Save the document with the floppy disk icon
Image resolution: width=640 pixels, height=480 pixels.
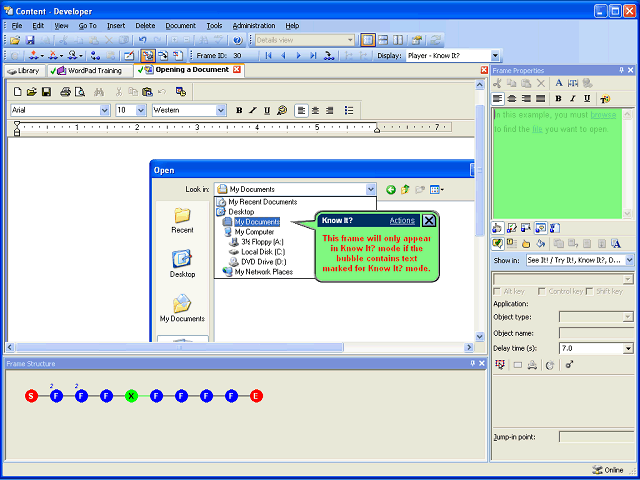pyautogui.click(x=30, y=40)
